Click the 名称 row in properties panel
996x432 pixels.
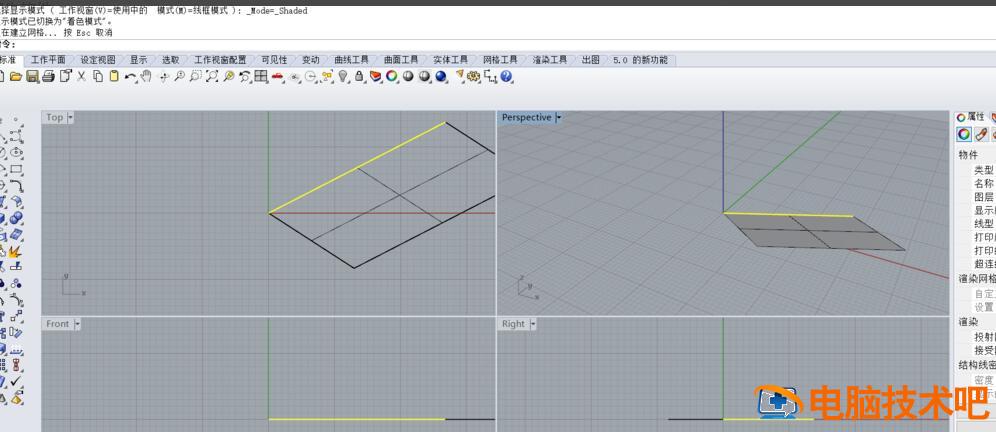tap(984, 183)
